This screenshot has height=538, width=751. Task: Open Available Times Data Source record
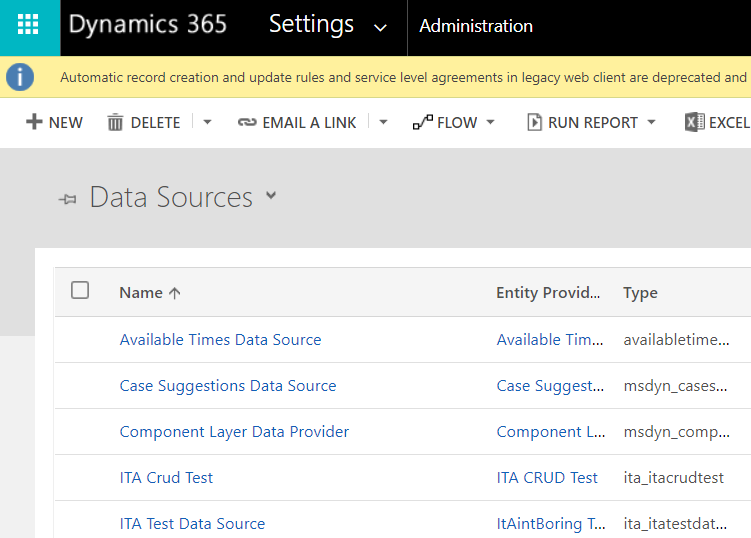[220, 339]
